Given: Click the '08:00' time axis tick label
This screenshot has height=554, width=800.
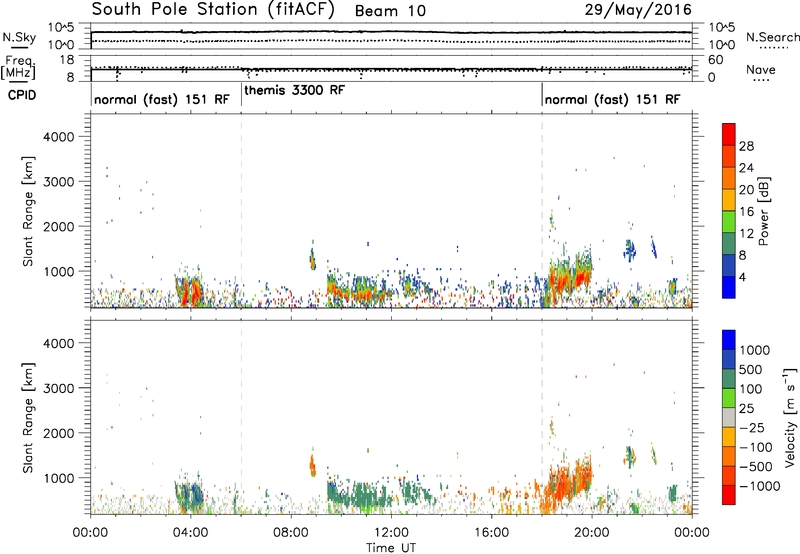Looking at the screenshot, I should (291, 533).
